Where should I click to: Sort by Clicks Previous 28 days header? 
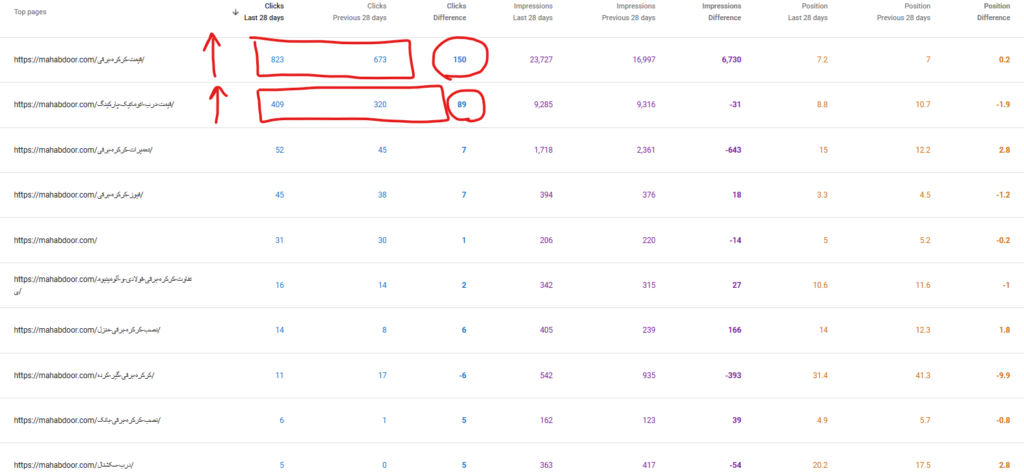click(360, 12)
